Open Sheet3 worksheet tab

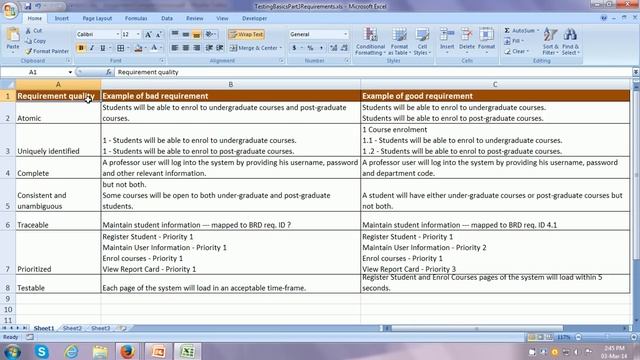pos(100,328)
